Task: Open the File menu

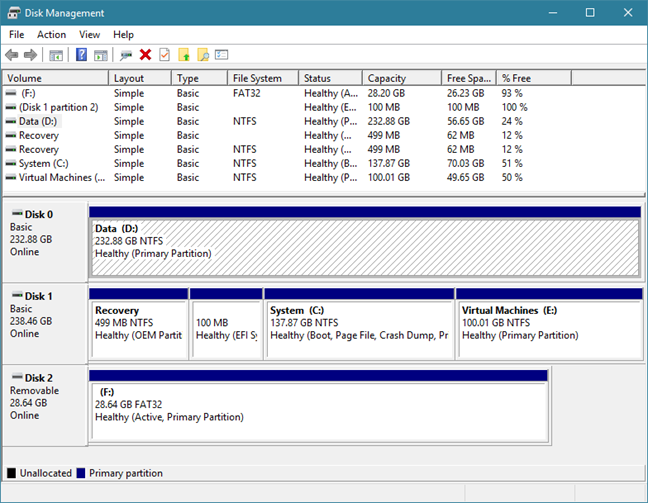Action: coord(17,35)
